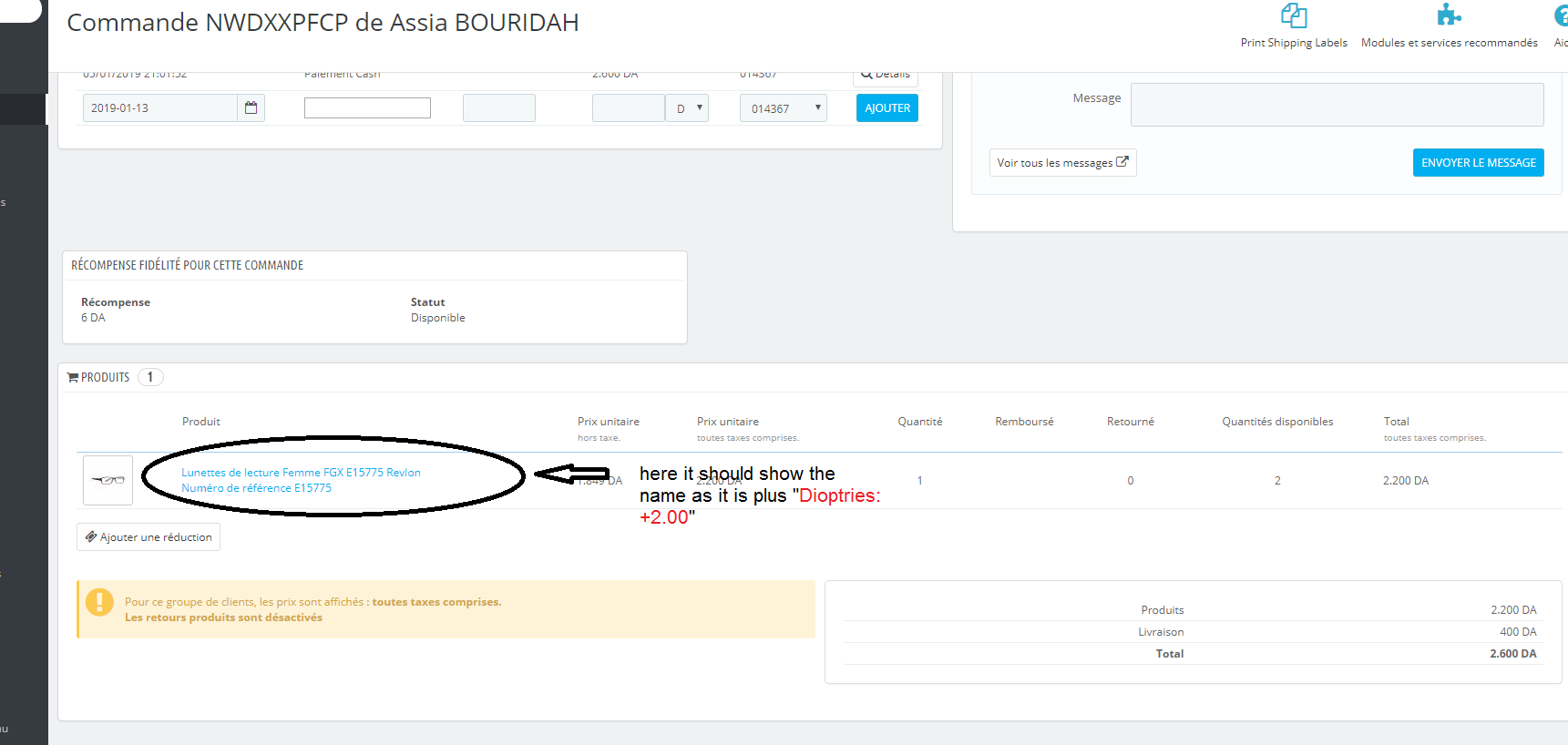The height and width of the screenshot is (745, 1568).
Task: Click the transaction ID input field
Action: pos(499,107)
